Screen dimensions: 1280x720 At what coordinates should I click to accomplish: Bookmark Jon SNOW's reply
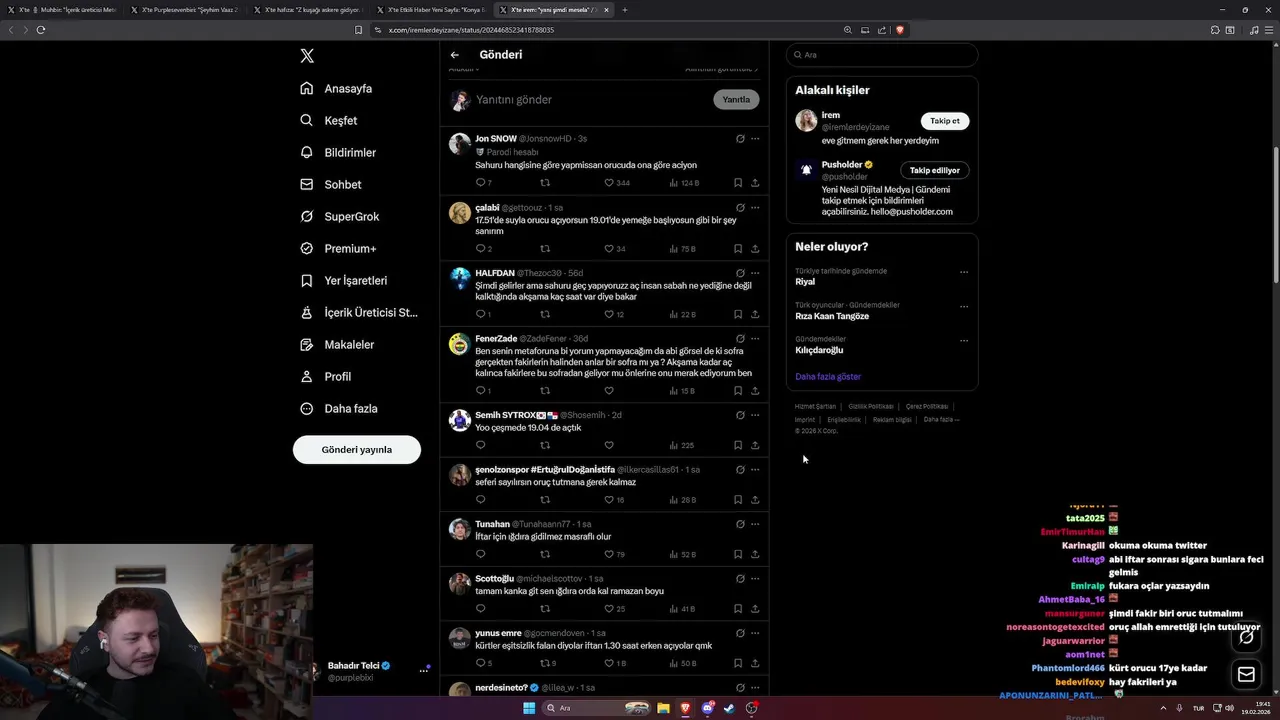point(738,183)
